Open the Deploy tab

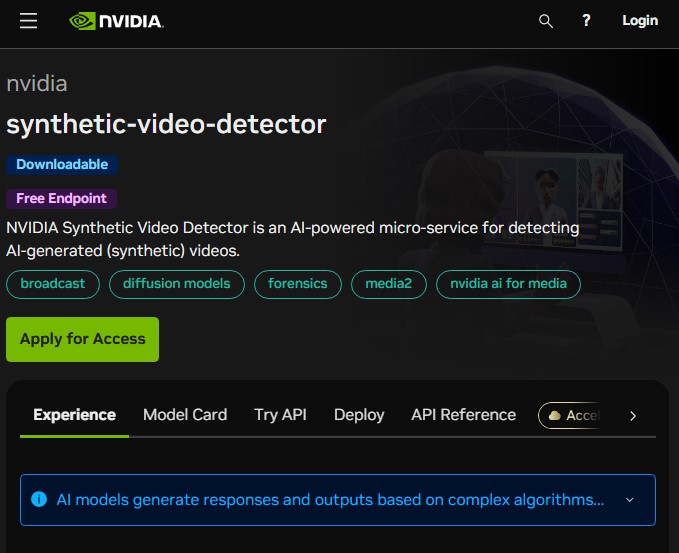[x=359, y=415]
